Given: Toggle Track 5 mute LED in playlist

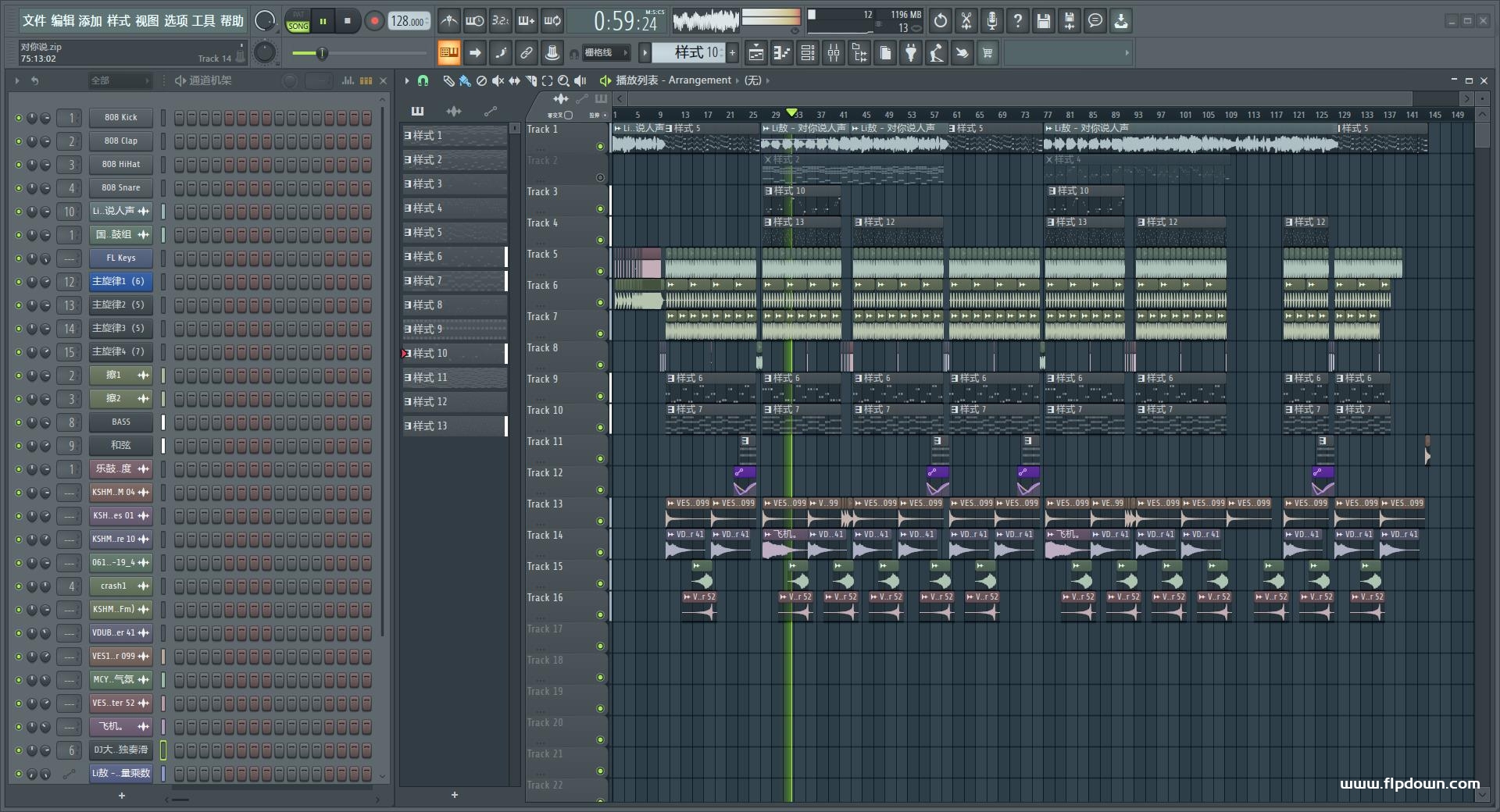Looking at the screenshot, I should click(x=600, y=271).
